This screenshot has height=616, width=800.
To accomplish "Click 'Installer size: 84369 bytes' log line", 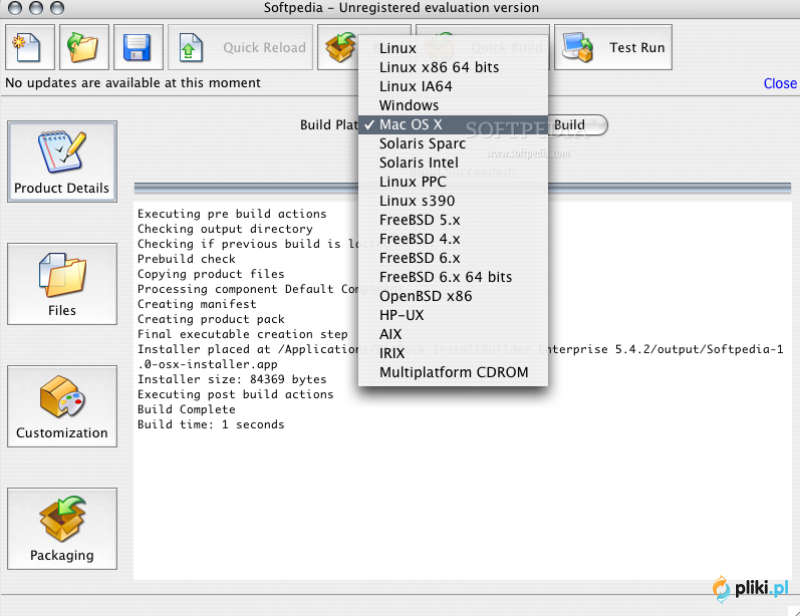I will 232,379.
